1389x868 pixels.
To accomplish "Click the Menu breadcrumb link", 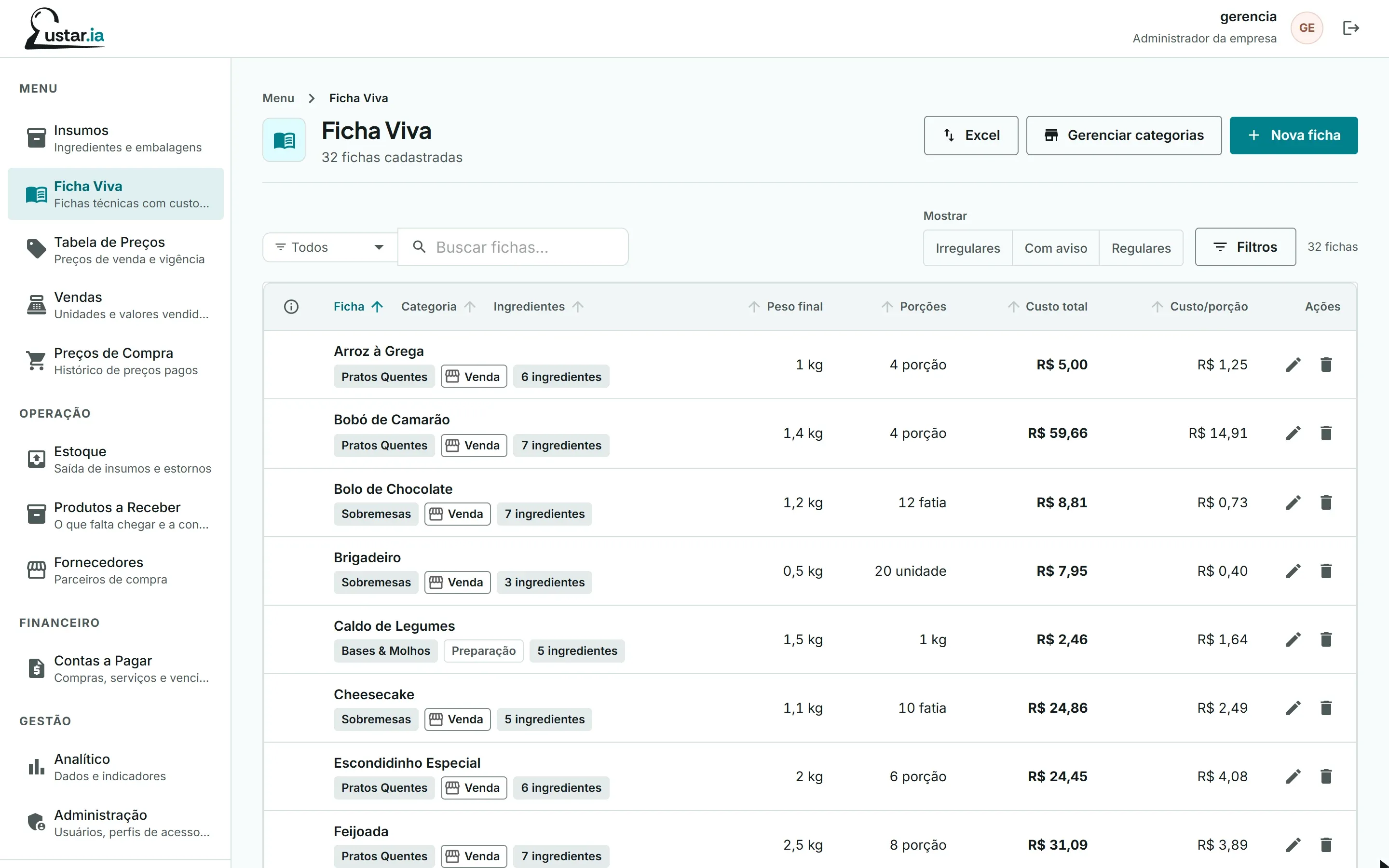I will [x=278, y=98].
